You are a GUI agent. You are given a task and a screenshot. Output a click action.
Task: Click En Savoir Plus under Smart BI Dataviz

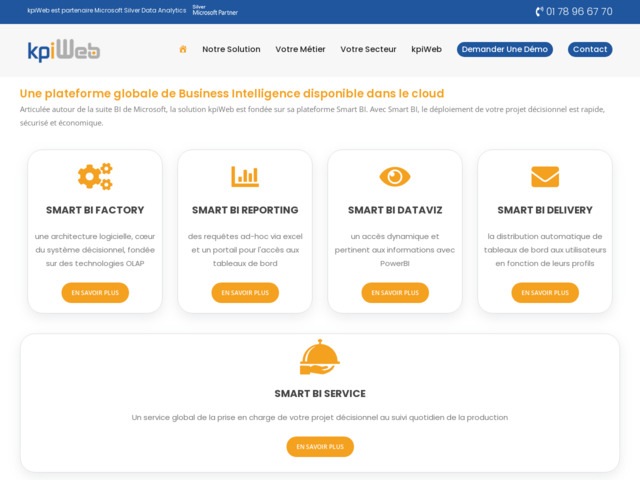(x=395, y=293)
